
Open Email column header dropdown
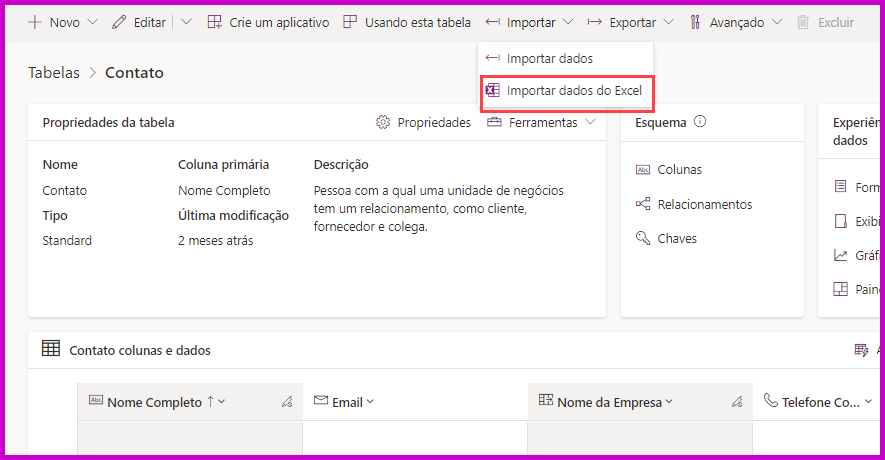pyautogui.click(x=370, y=402)
